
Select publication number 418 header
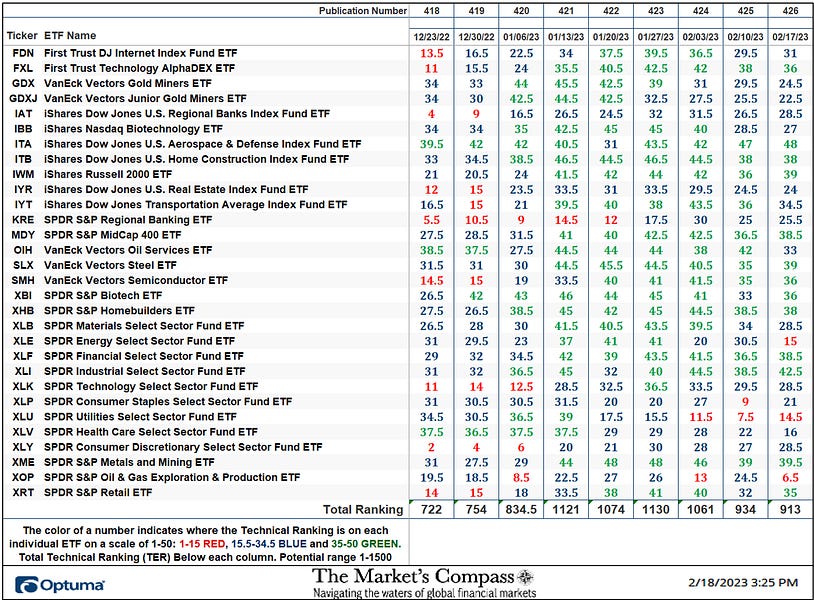[431, 10]
